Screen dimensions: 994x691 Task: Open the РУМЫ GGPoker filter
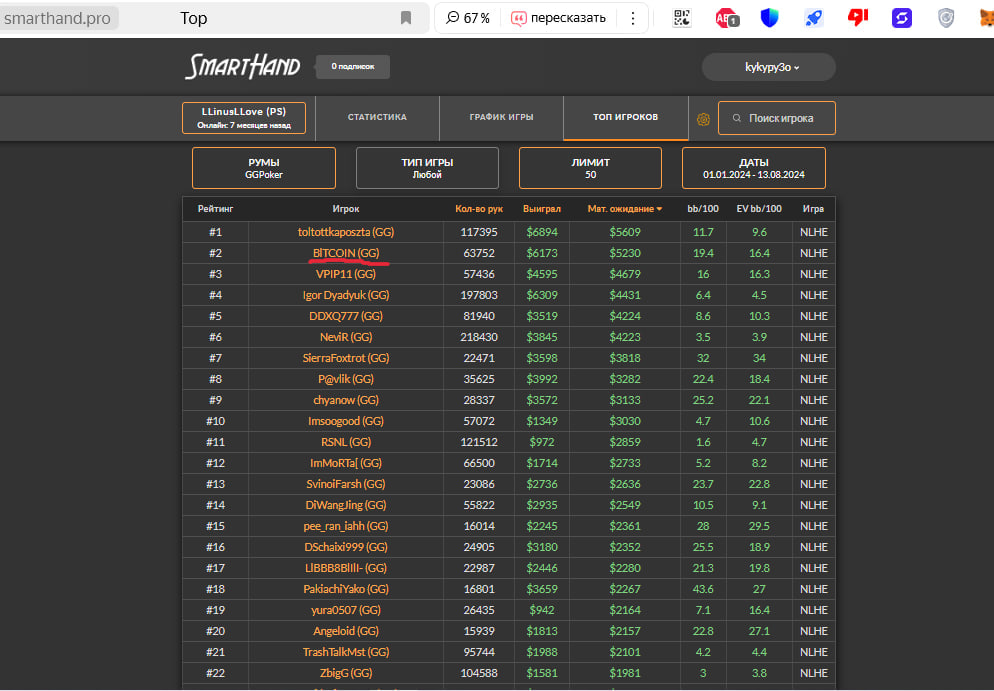tap(264, 168)
